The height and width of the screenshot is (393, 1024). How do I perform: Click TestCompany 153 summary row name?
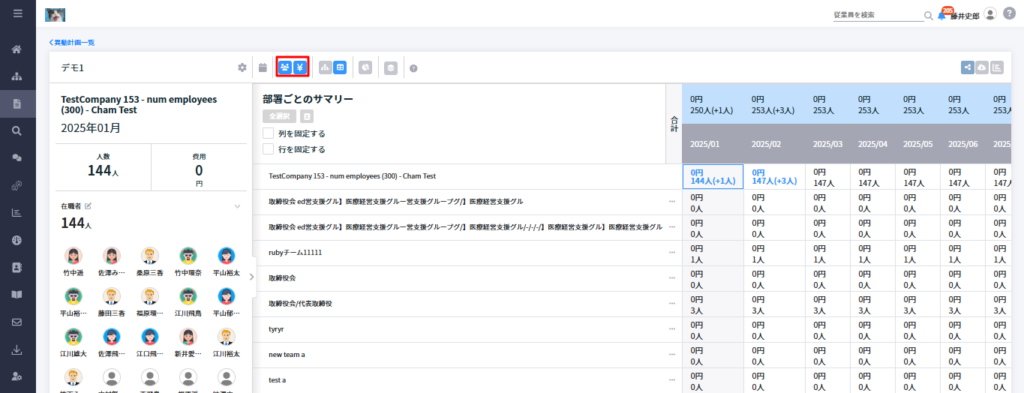[x=352, y=176]
